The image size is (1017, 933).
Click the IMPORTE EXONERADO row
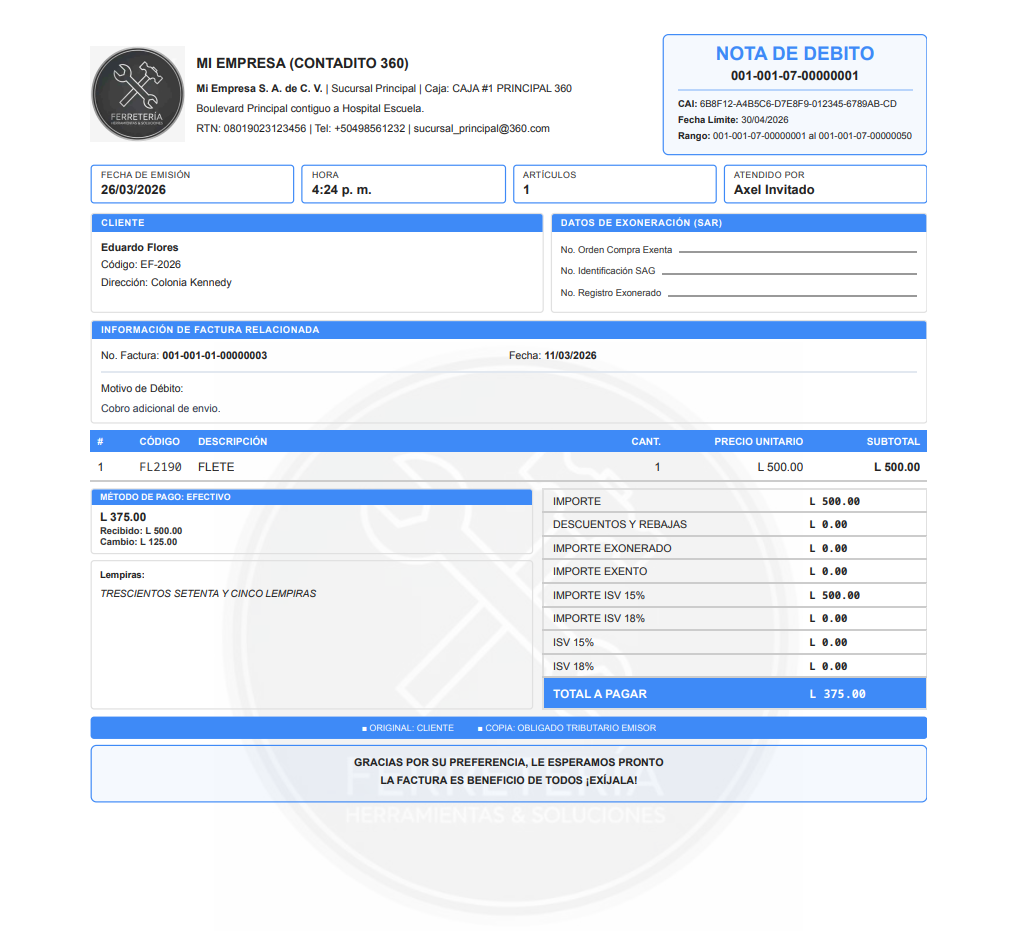(x=734, y=548)
